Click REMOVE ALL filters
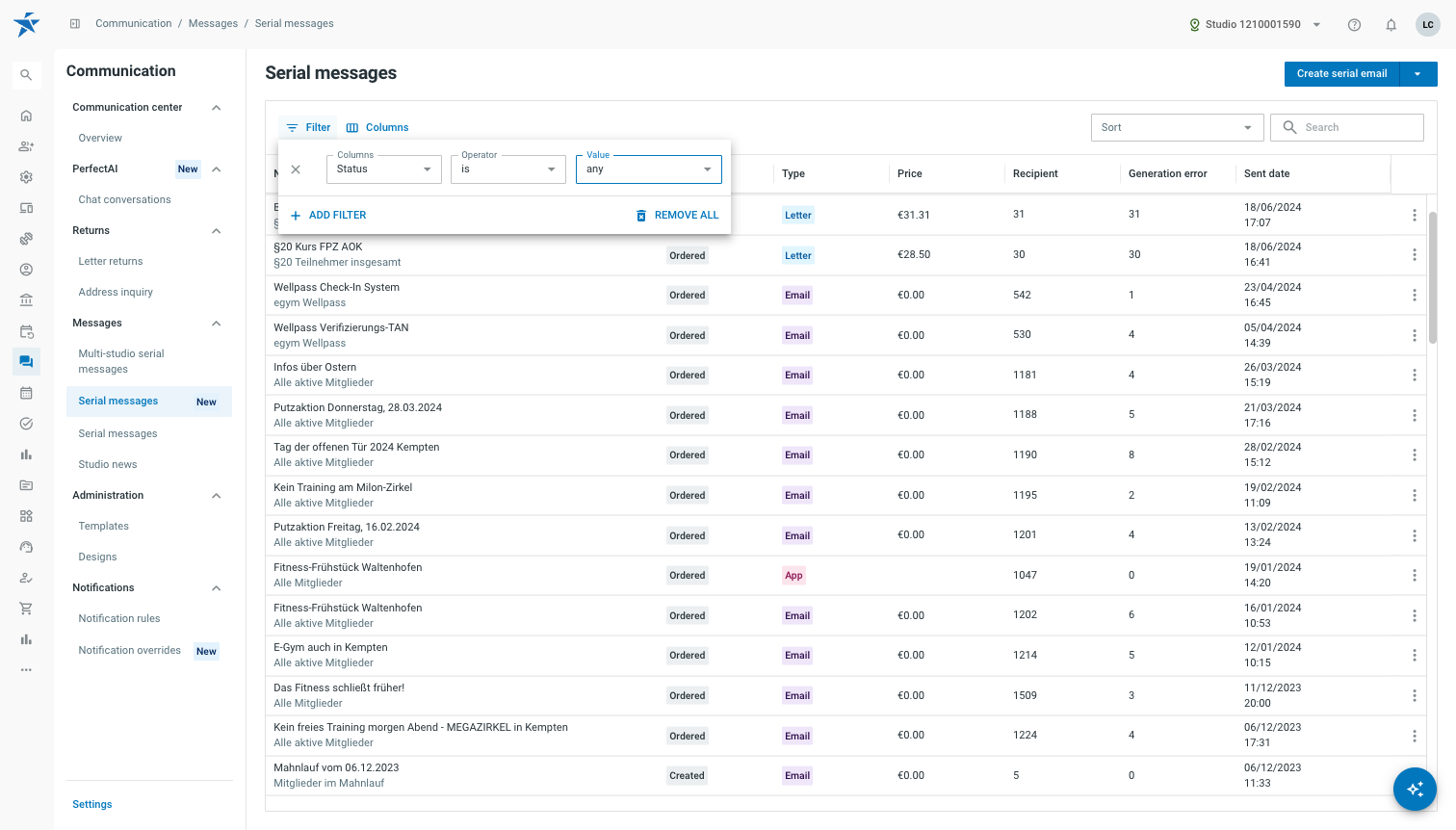 (677, 216)
